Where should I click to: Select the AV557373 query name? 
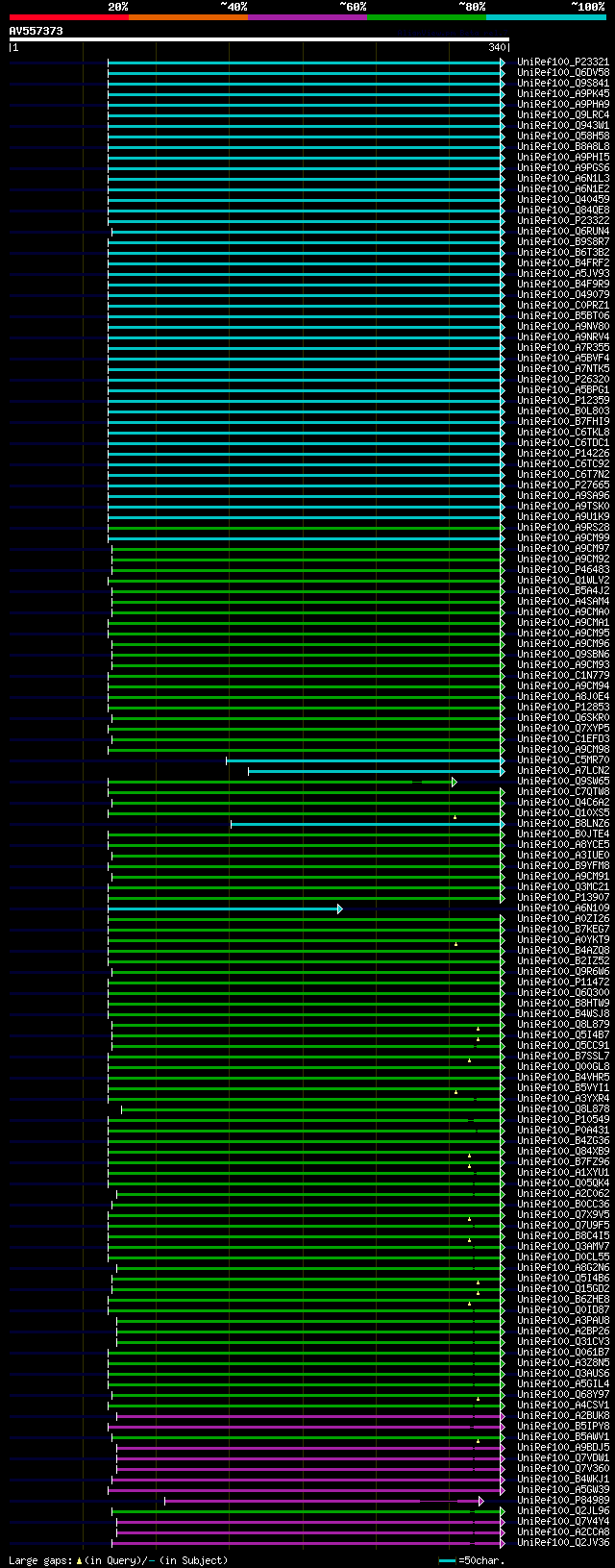click(37, 31)
